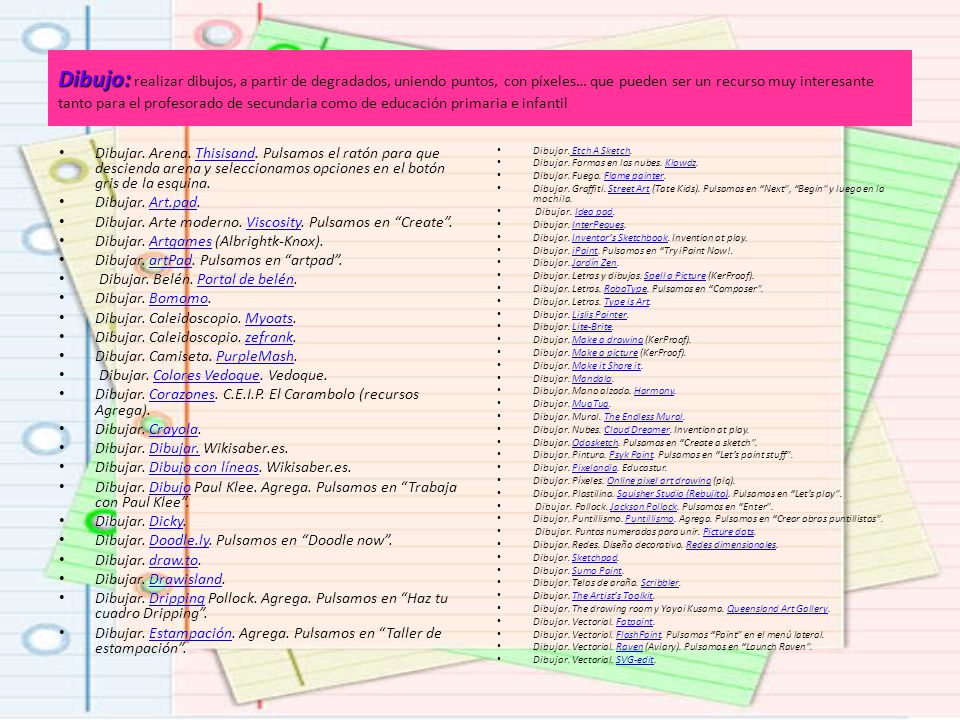
Task: Open the Thisisand link
Action: 225,153
